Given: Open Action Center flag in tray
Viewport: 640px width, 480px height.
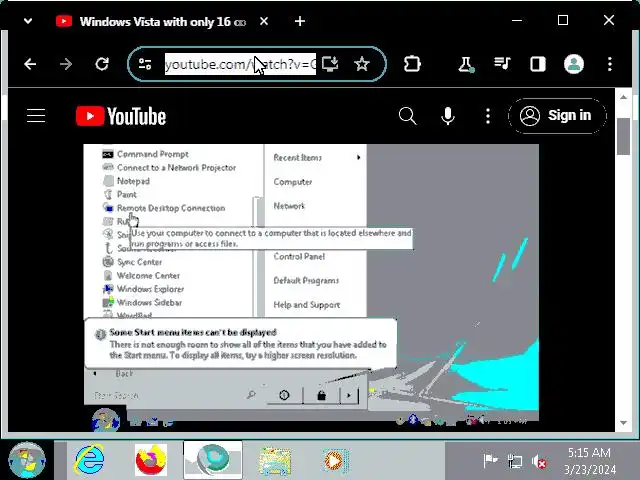Looking at the screenshot, I should [490, 461].
